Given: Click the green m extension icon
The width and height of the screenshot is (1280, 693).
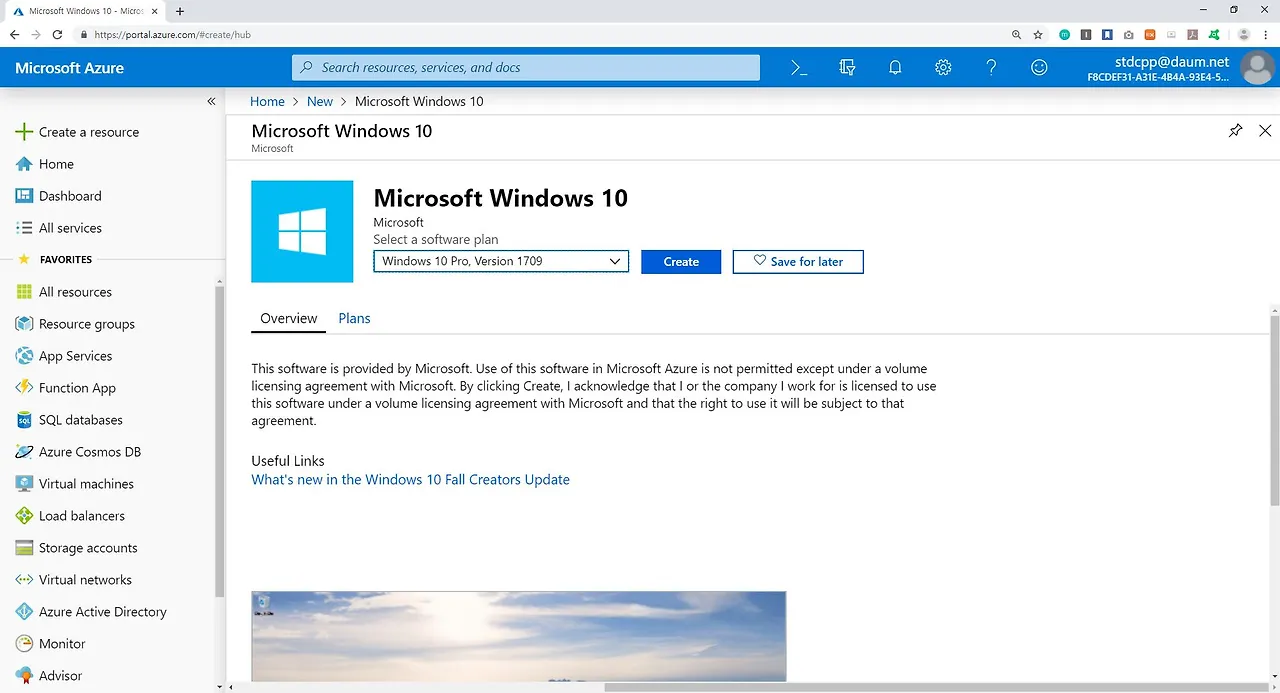Looking at the screenshot, I should click(1064, 34).
